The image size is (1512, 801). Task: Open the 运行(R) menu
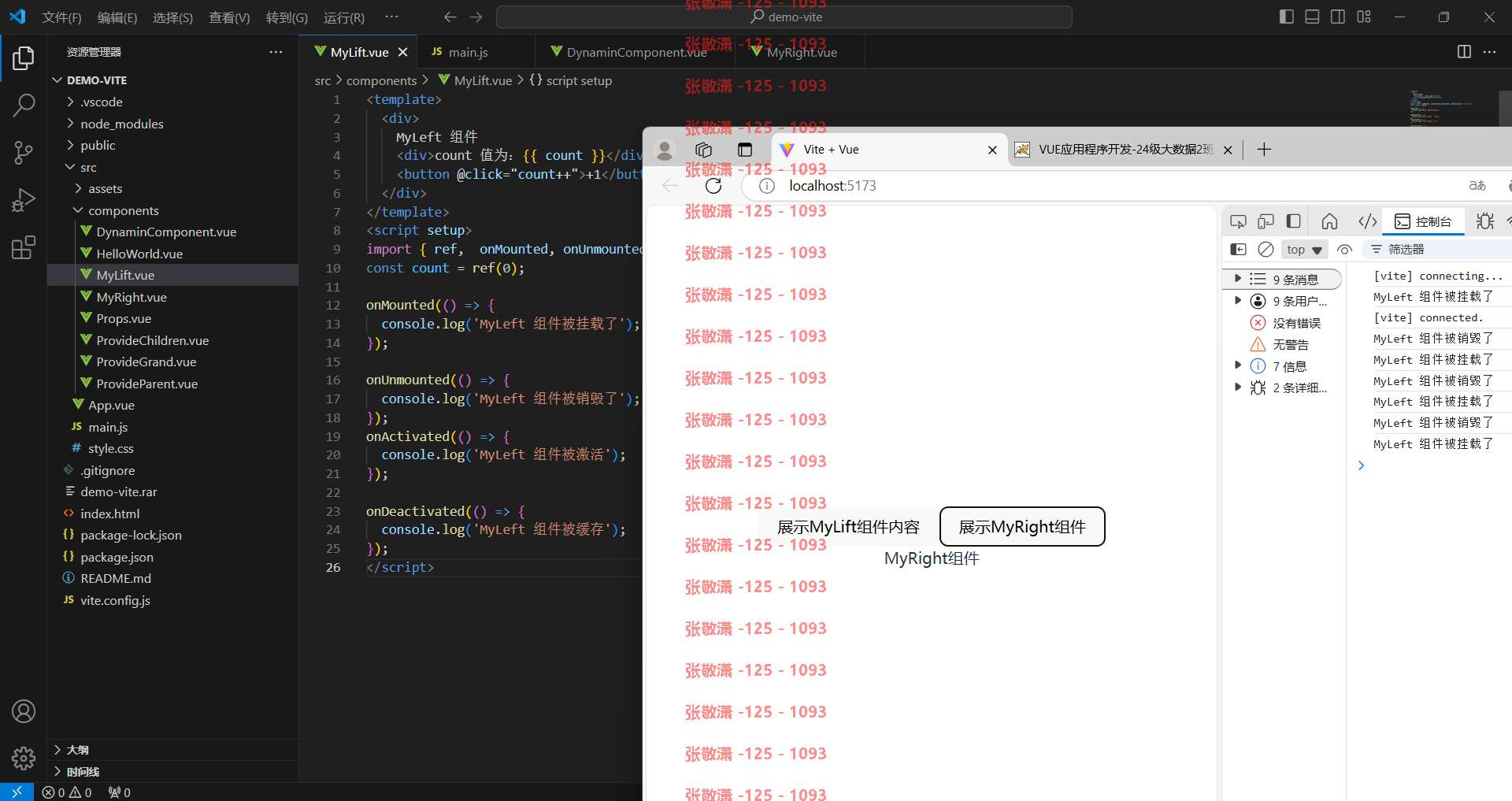click(344, 17)
